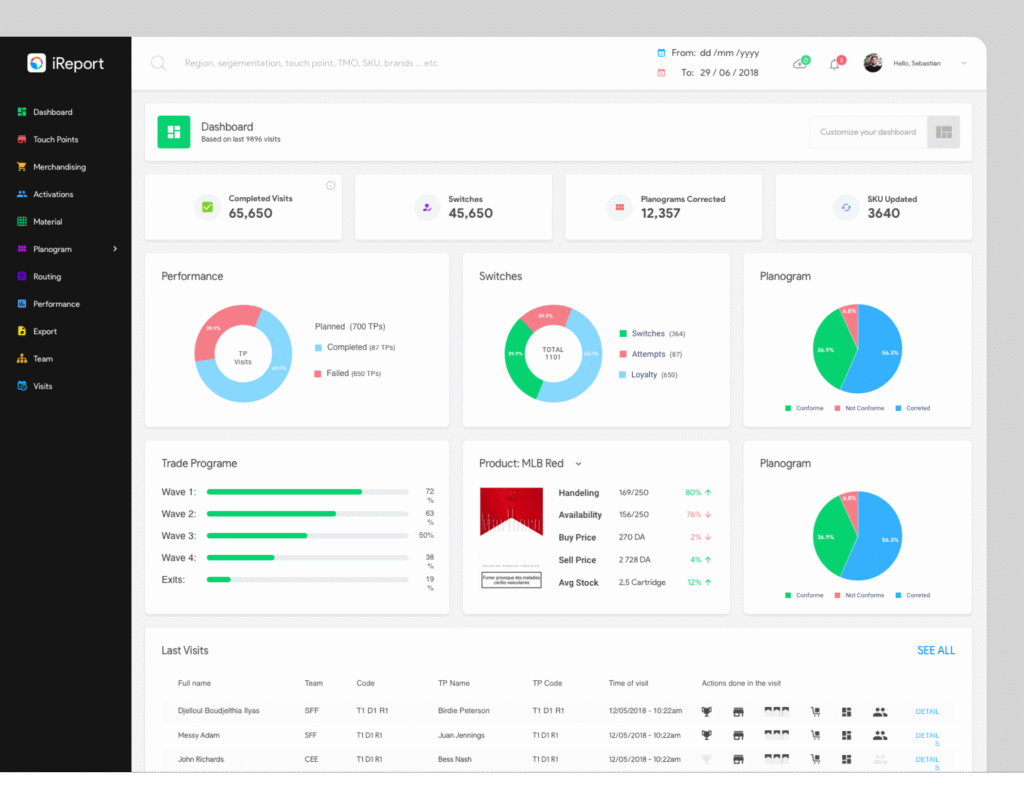The width and height of the screenshot is (1024, 785).
Task: Toggle the Completed legend entry
Action: [x=346, y=347]
